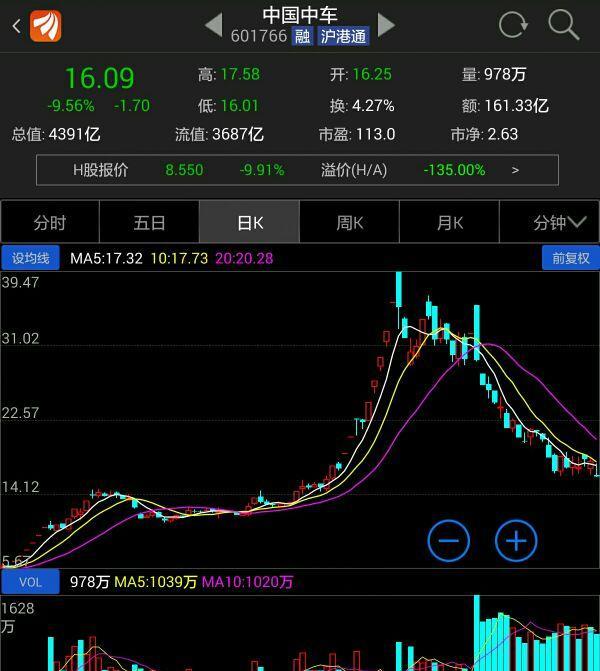Open the 分钟 interval dropdown
Image resolution: width=600 pixels, height=671 pixels.
550,223
